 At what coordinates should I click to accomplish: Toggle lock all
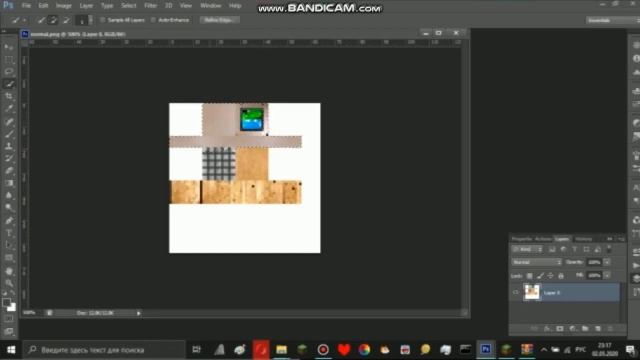561,276
